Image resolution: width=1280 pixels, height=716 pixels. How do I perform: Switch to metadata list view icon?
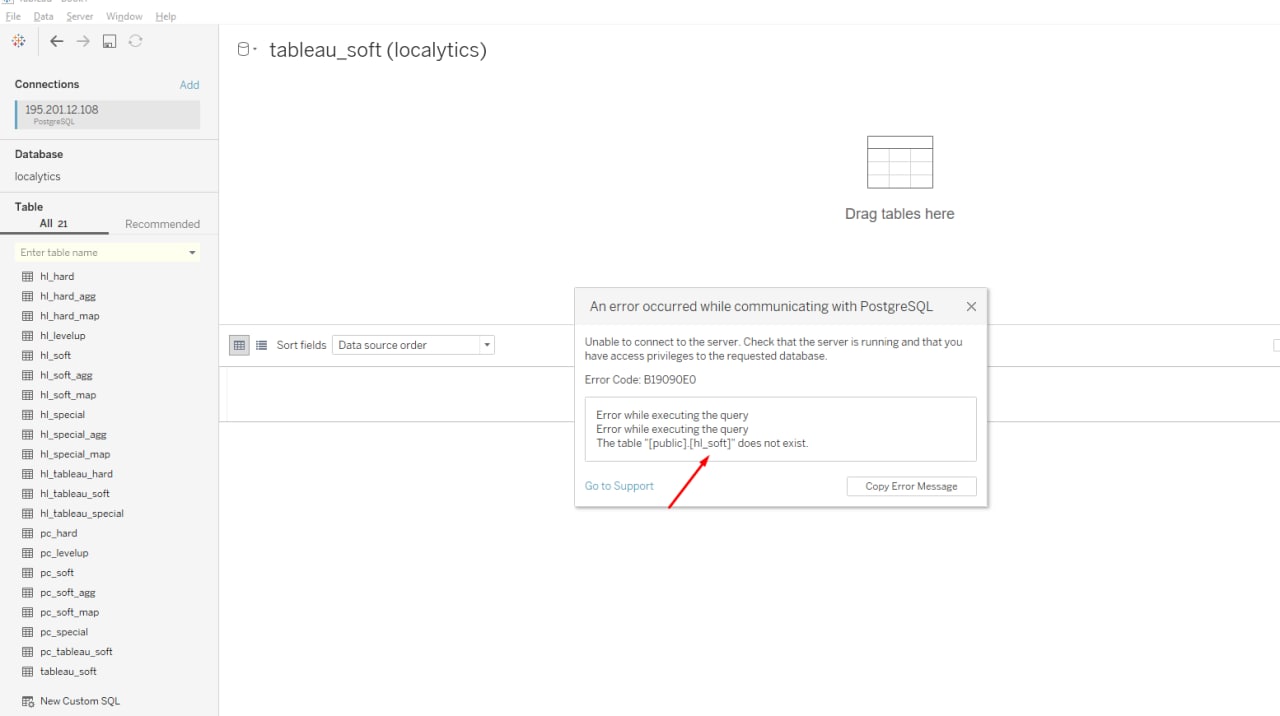point(261,345)
